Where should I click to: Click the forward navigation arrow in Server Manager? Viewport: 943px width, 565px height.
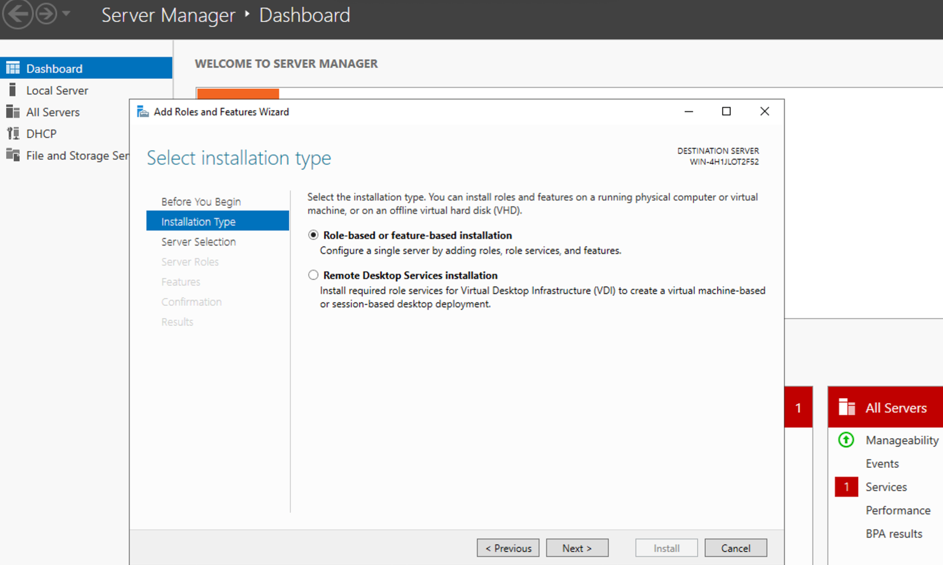pos(46,13)
